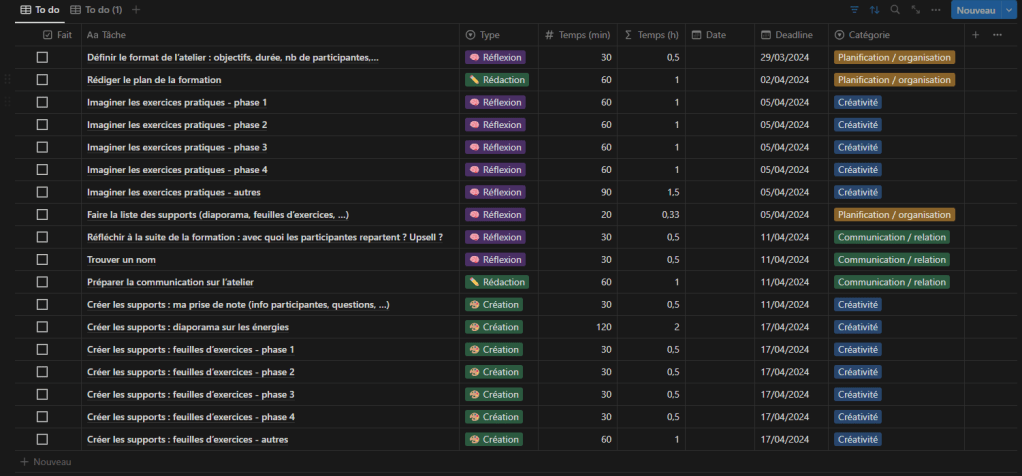The width and height of the screenshot is (1022, 476).
Task: Add a property column with the plus icon
Action: pyautogui.click(x=976, y=35)
